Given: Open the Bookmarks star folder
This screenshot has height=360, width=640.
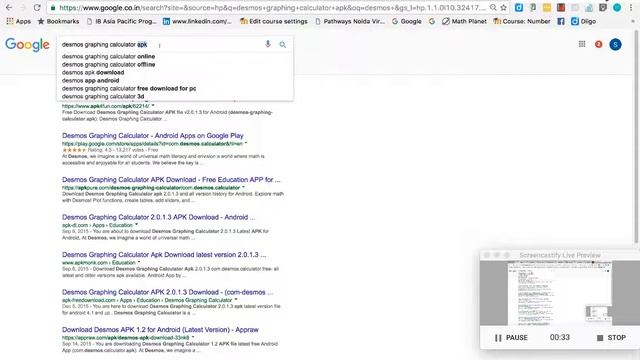Looking at the screenshot, I should 58,21.
